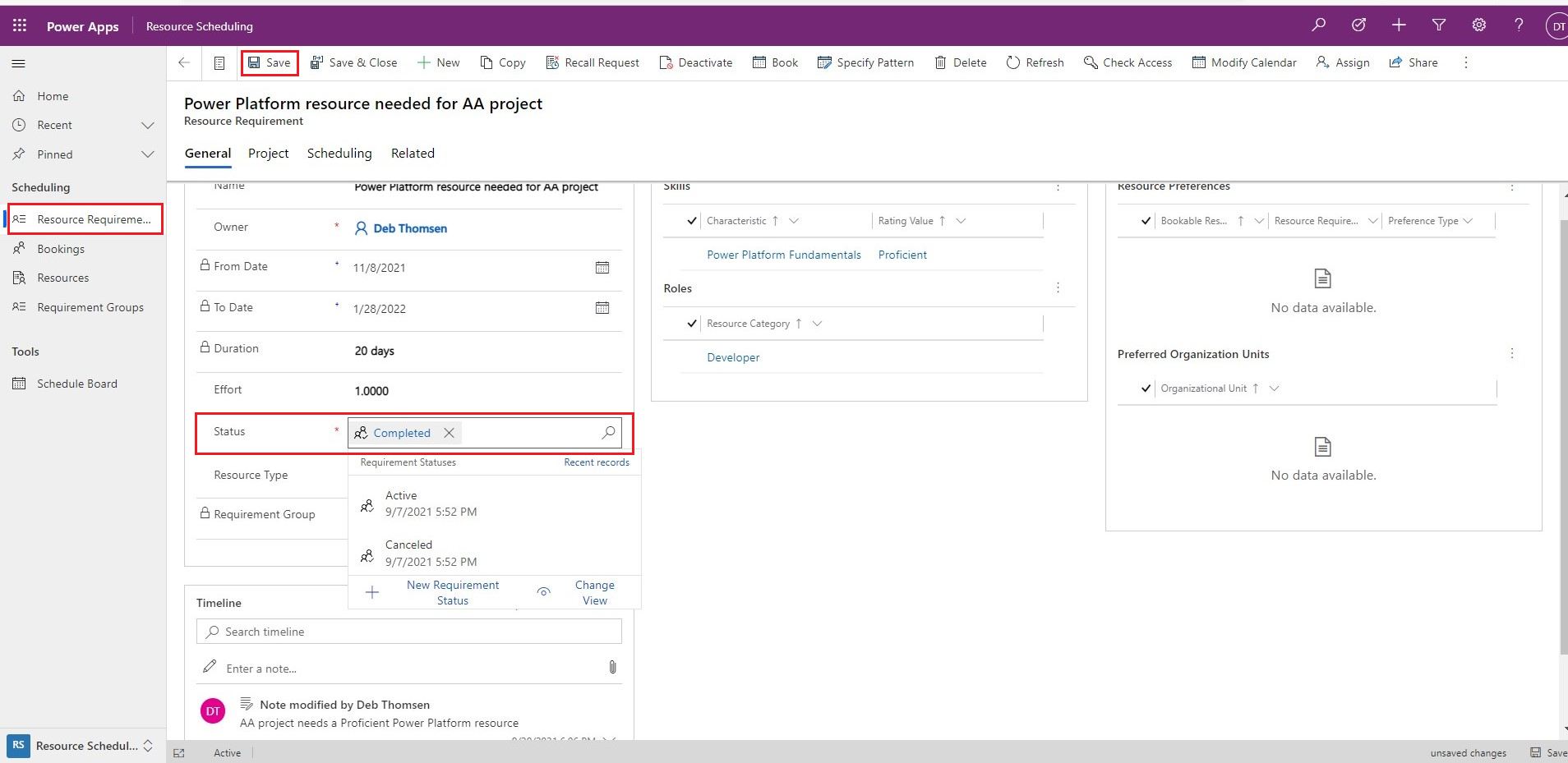Switch to the Scheduling tab
The width and height of the screenshot is (1568, 763).
pyautogui.click(x=339, y=154)
